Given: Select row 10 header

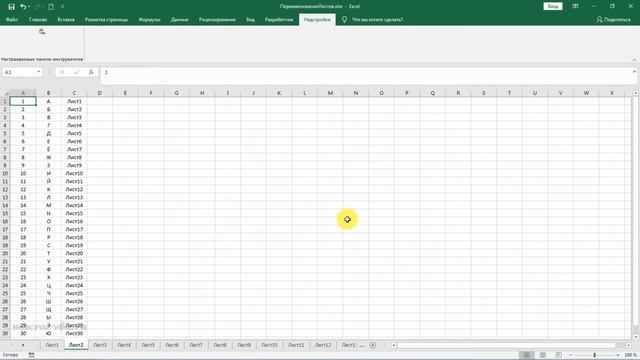Looking at the screenshot, I should [5, 173].
